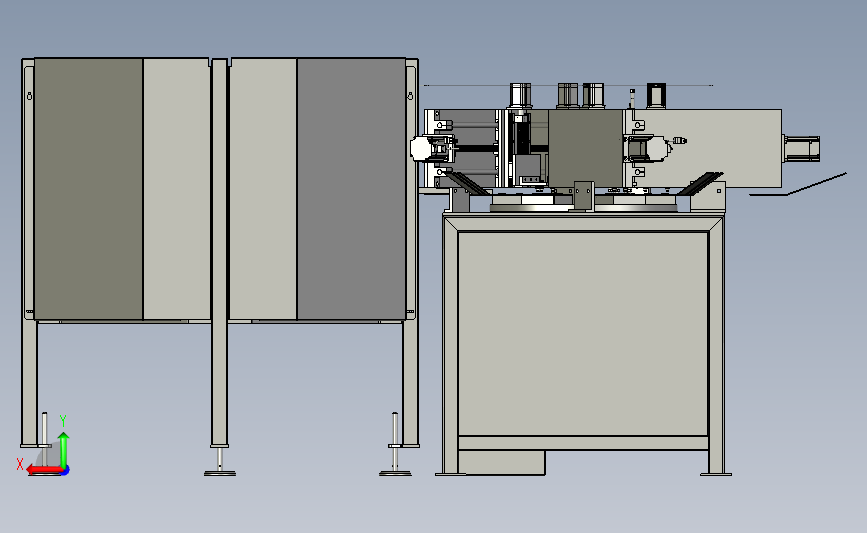The image size is (867, 533).
Task: Select the small box under the machine base
Action: click(502, 462)
